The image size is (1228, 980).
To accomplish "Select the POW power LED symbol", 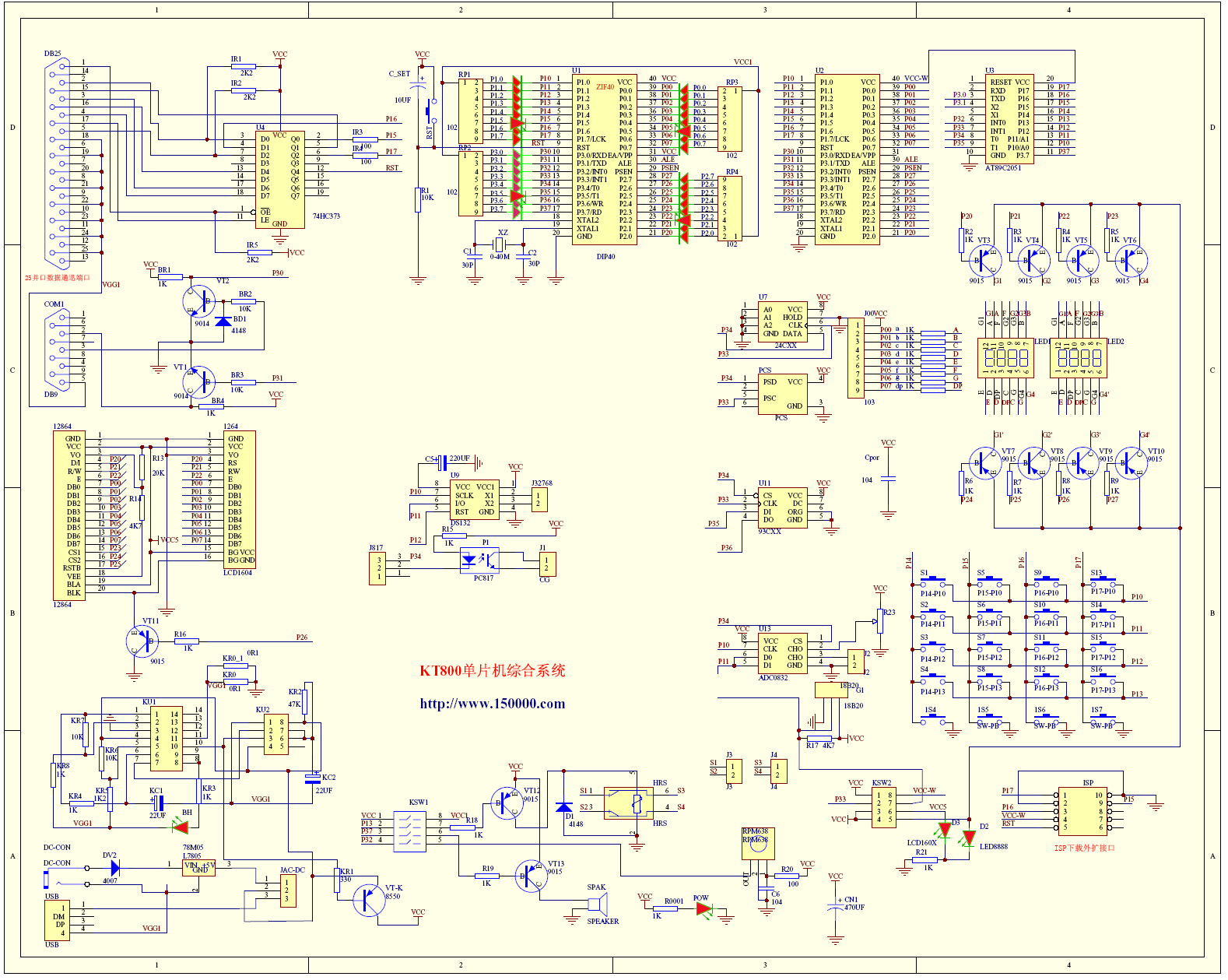I will coord(703,909).
